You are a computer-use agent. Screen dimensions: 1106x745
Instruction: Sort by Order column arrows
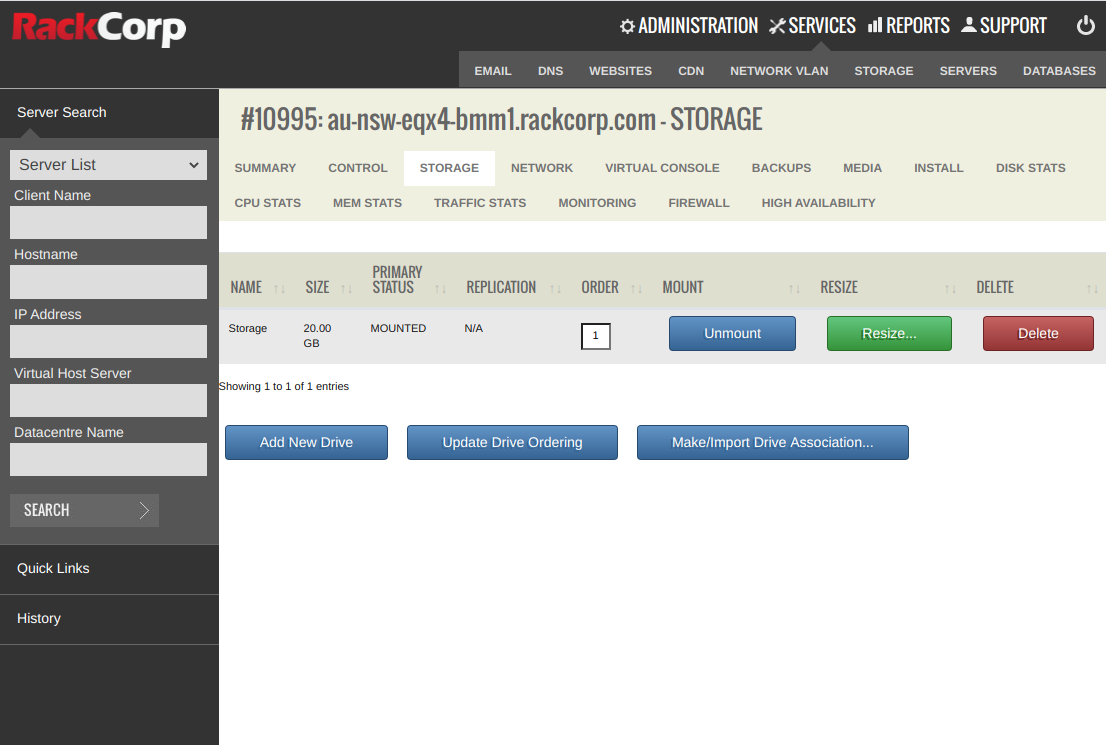point(636,289)
